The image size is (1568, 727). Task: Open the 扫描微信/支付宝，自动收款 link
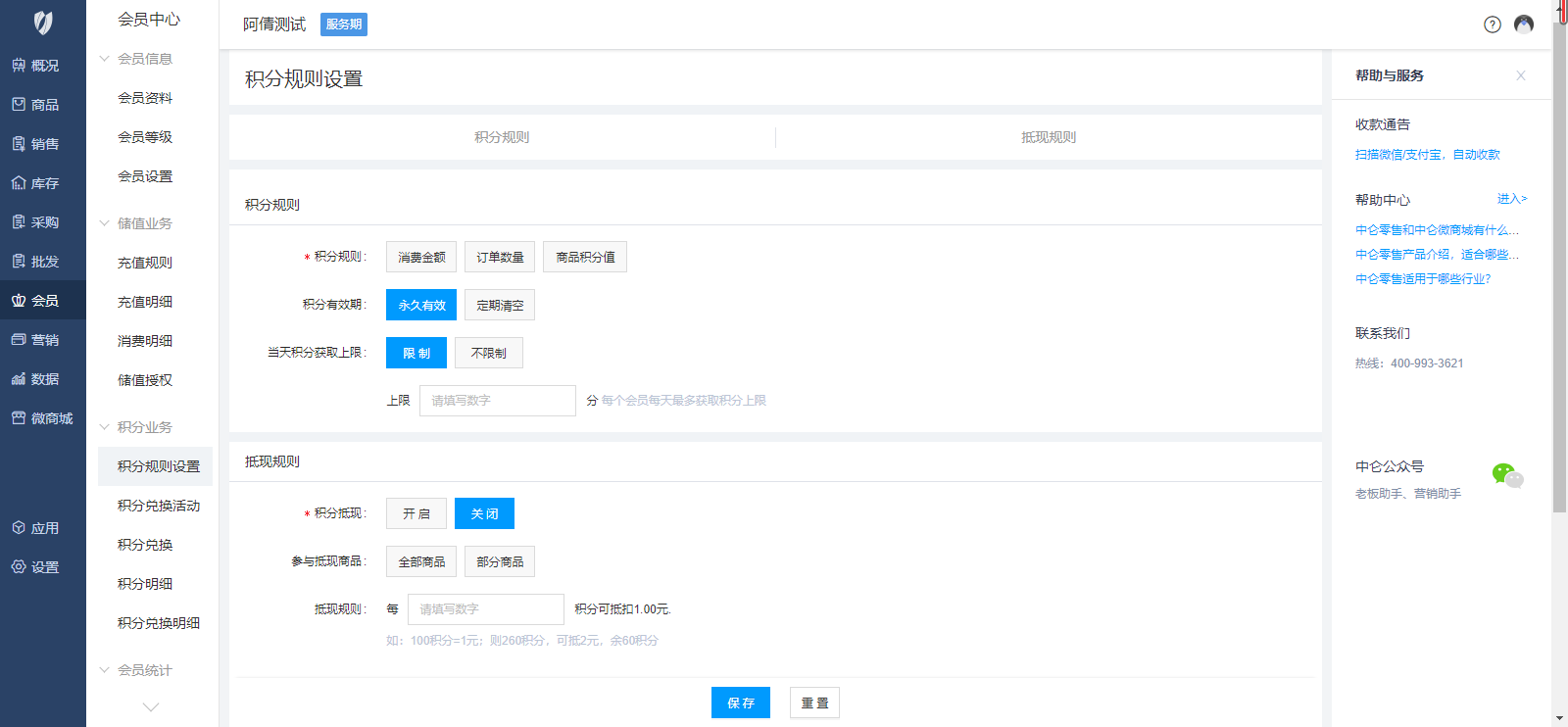point(1427,155)
